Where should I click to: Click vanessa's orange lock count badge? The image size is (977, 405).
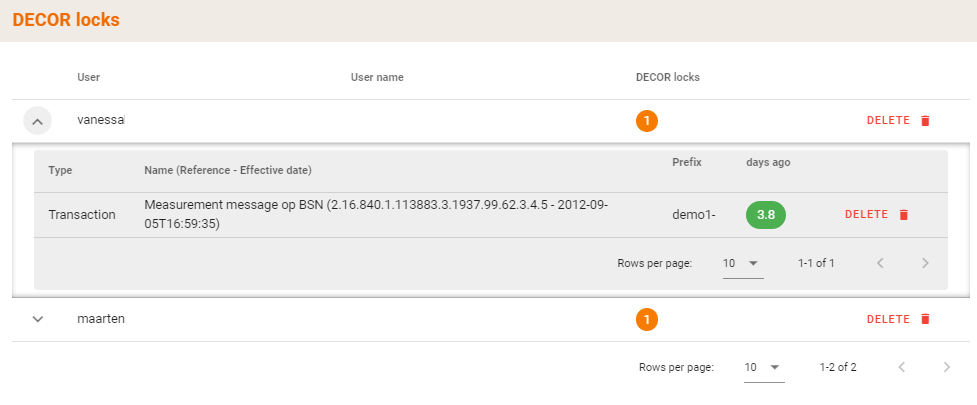(x=647, y=121)
